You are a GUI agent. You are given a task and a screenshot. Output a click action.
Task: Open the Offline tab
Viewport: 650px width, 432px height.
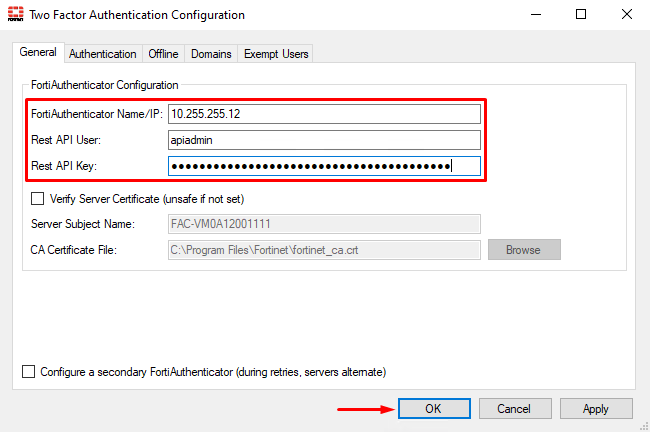coord(163,54)
